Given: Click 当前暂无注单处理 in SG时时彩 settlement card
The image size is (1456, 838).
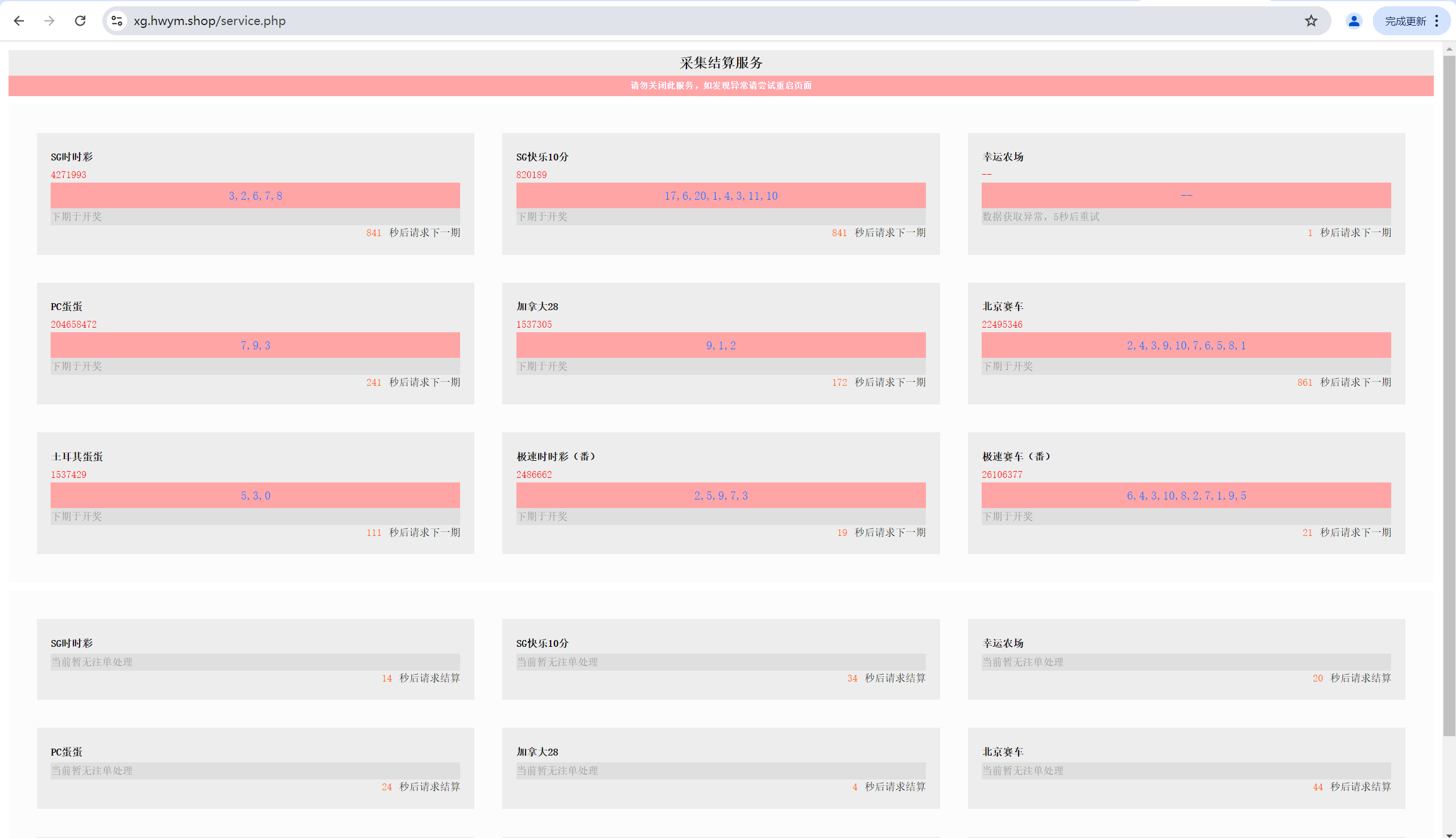Looking at the screenshot, I should [x=92, y=662].
